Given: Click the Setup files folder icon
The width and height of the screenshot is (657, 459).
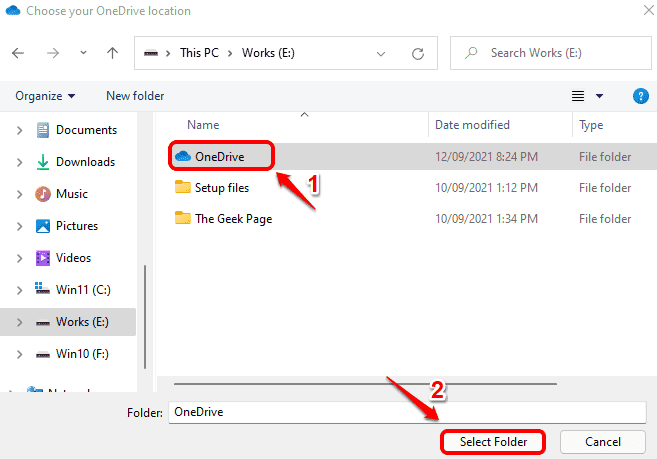Looking at the screenshot, I should tap(183, 187).
